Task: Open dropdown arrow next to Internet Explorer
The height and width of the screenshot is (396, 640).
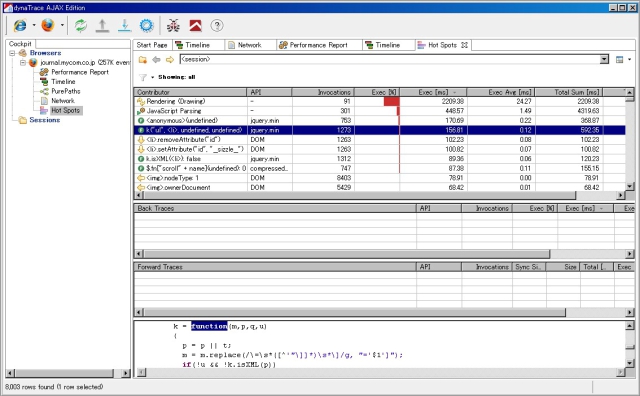Action: pos(34,25)
